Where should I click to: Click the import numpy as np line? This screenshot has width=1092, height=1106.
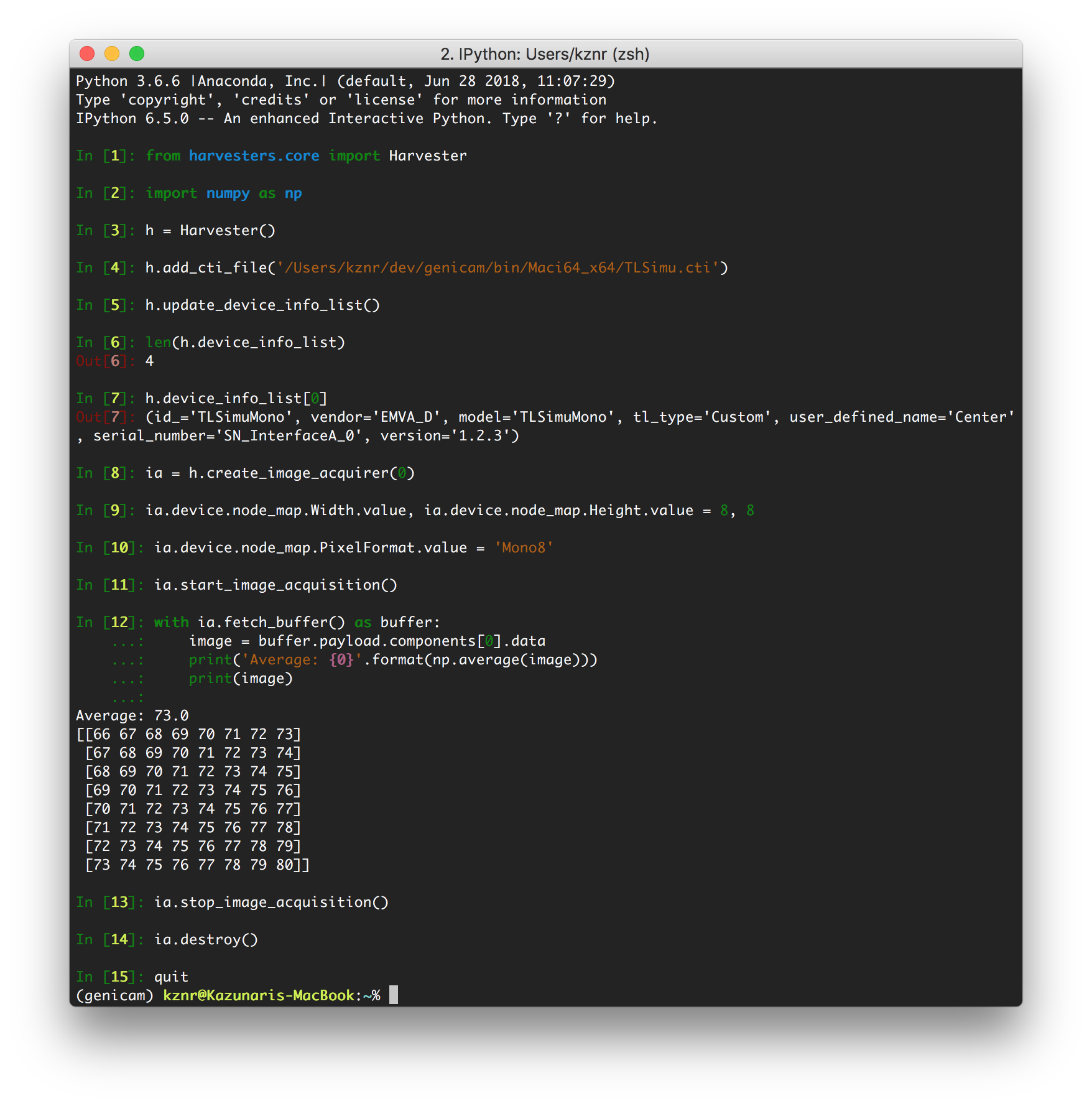coord(224,193)
